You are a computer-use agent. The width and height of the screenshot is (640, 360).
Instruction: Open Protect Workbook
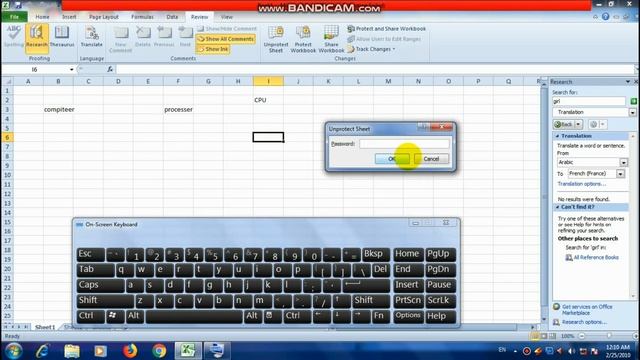pos(303,39)
